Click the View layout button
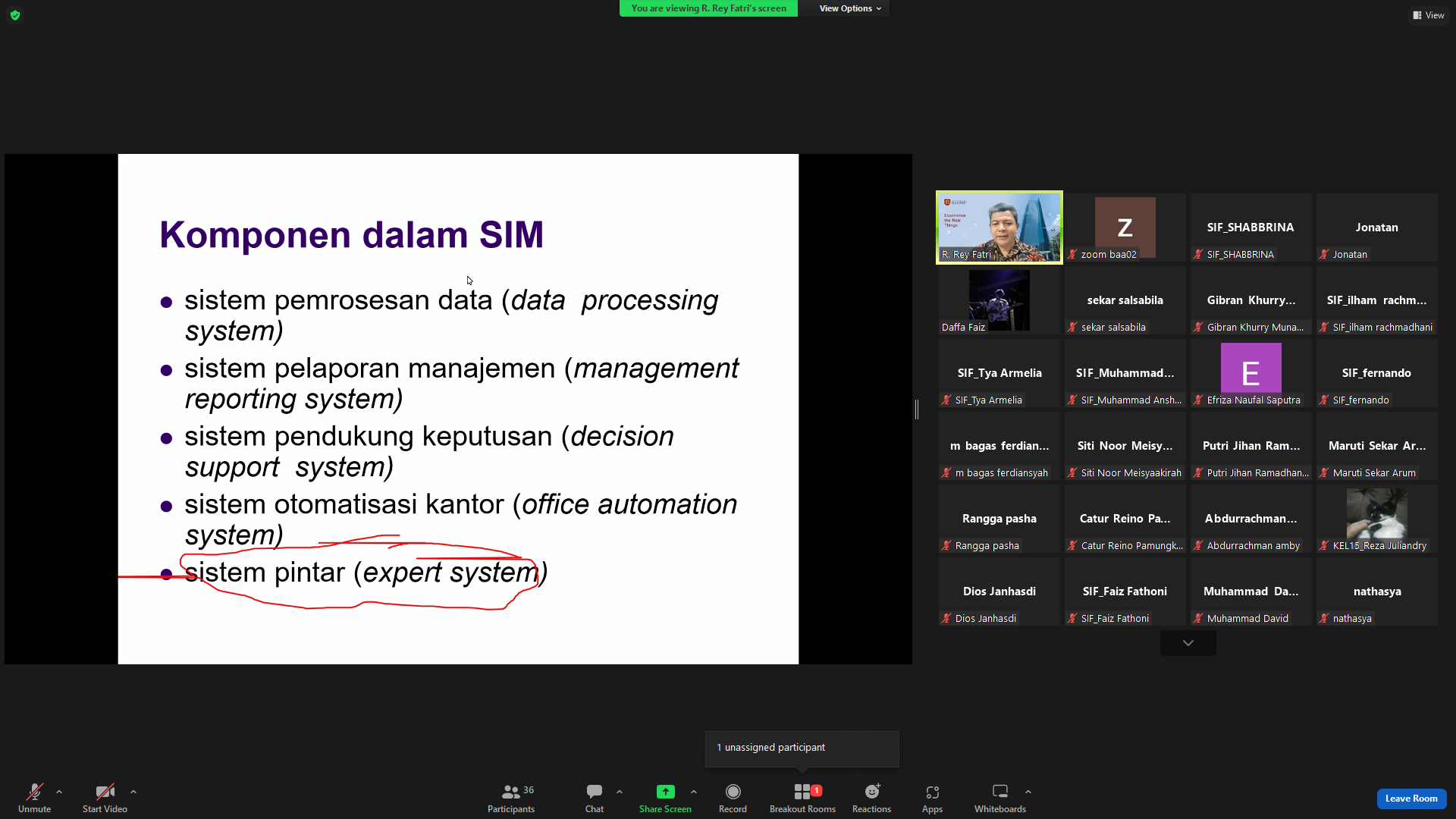 1429,15
